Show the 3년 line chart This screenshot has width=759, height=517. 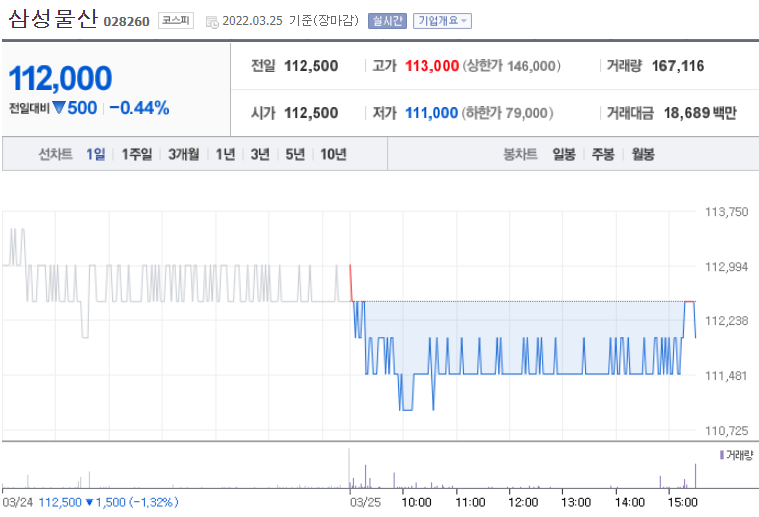tap(260, 154)
